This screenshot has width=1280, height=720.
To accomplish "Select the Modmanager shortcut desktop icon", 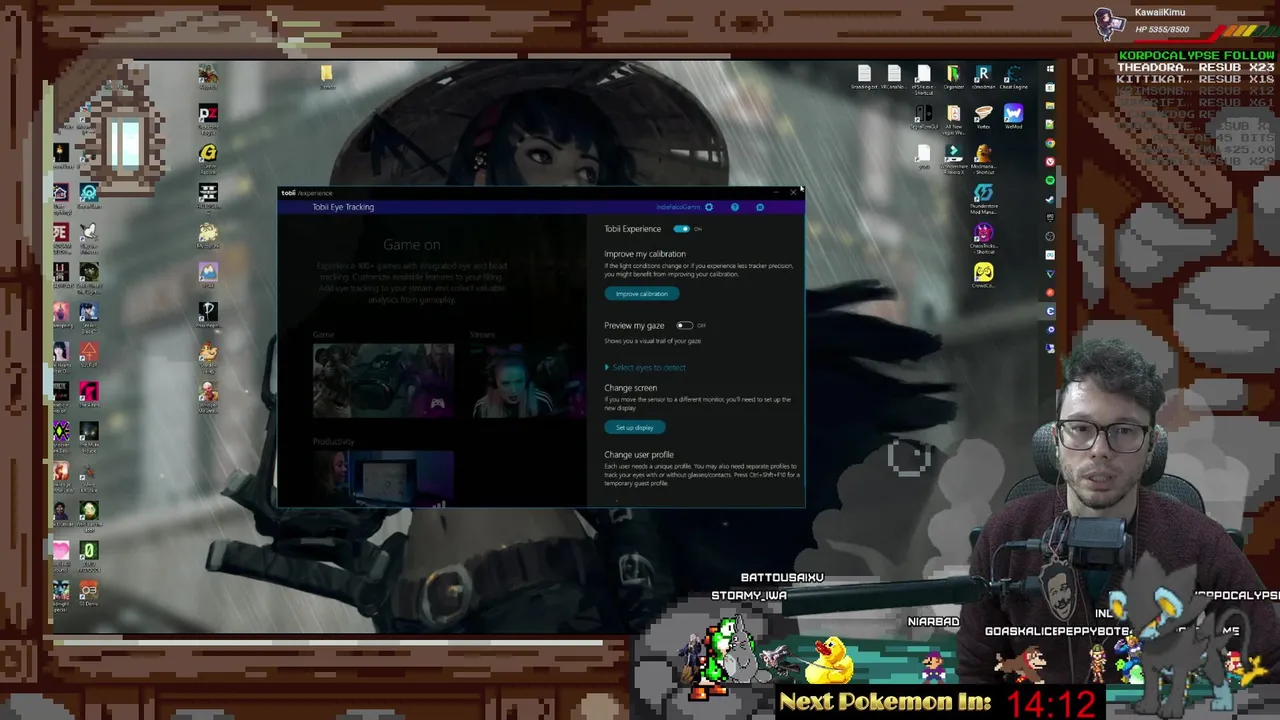I will pos(984,158).
